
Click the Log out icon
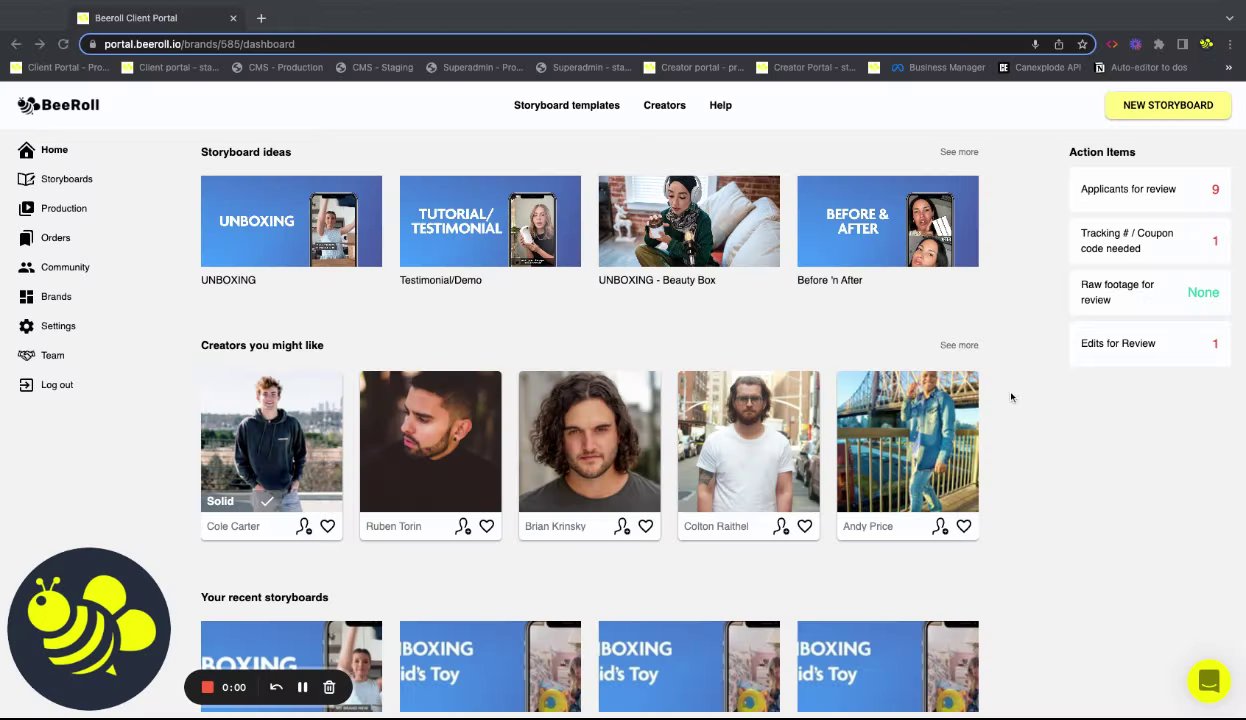tap(26, 385)
